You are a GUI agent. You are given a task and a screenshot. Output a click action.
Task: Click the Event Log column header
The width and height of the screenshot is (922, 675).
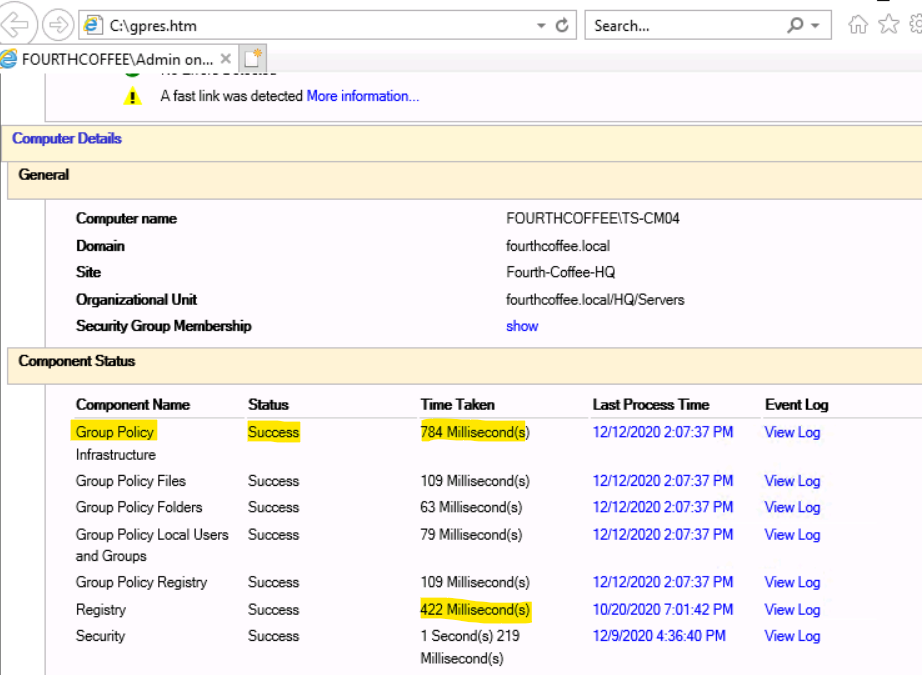[x=796, y=405]
